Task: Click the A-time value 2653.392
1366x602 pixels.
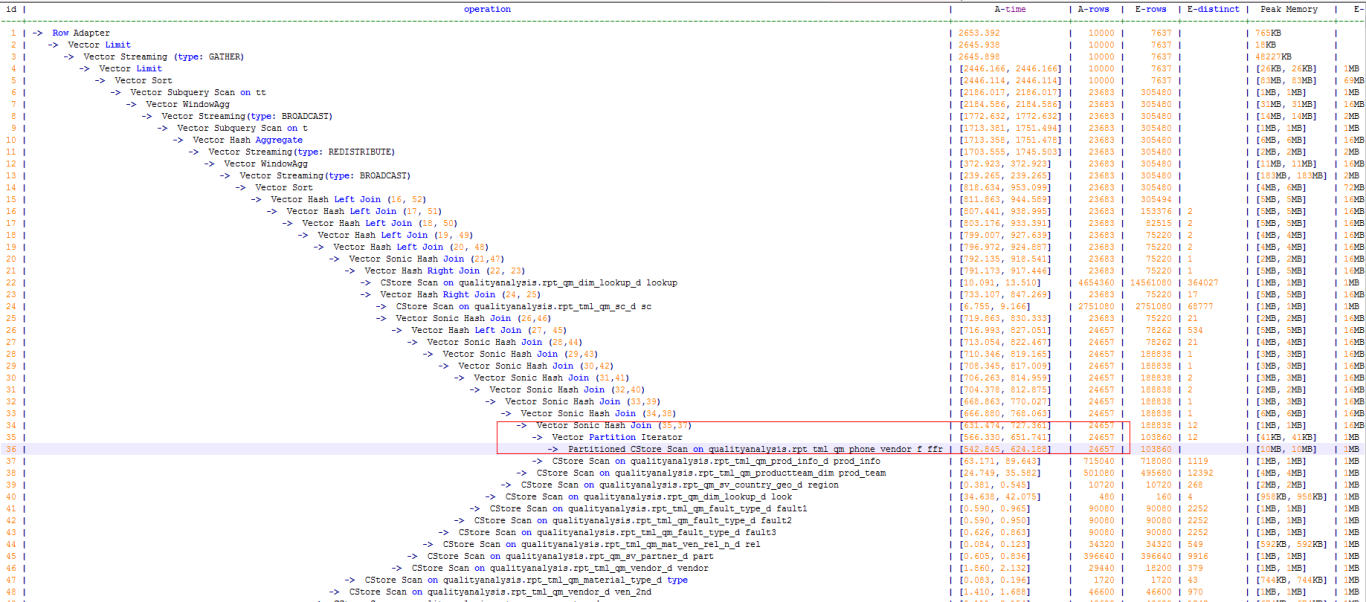Action: tap(980, 33)
